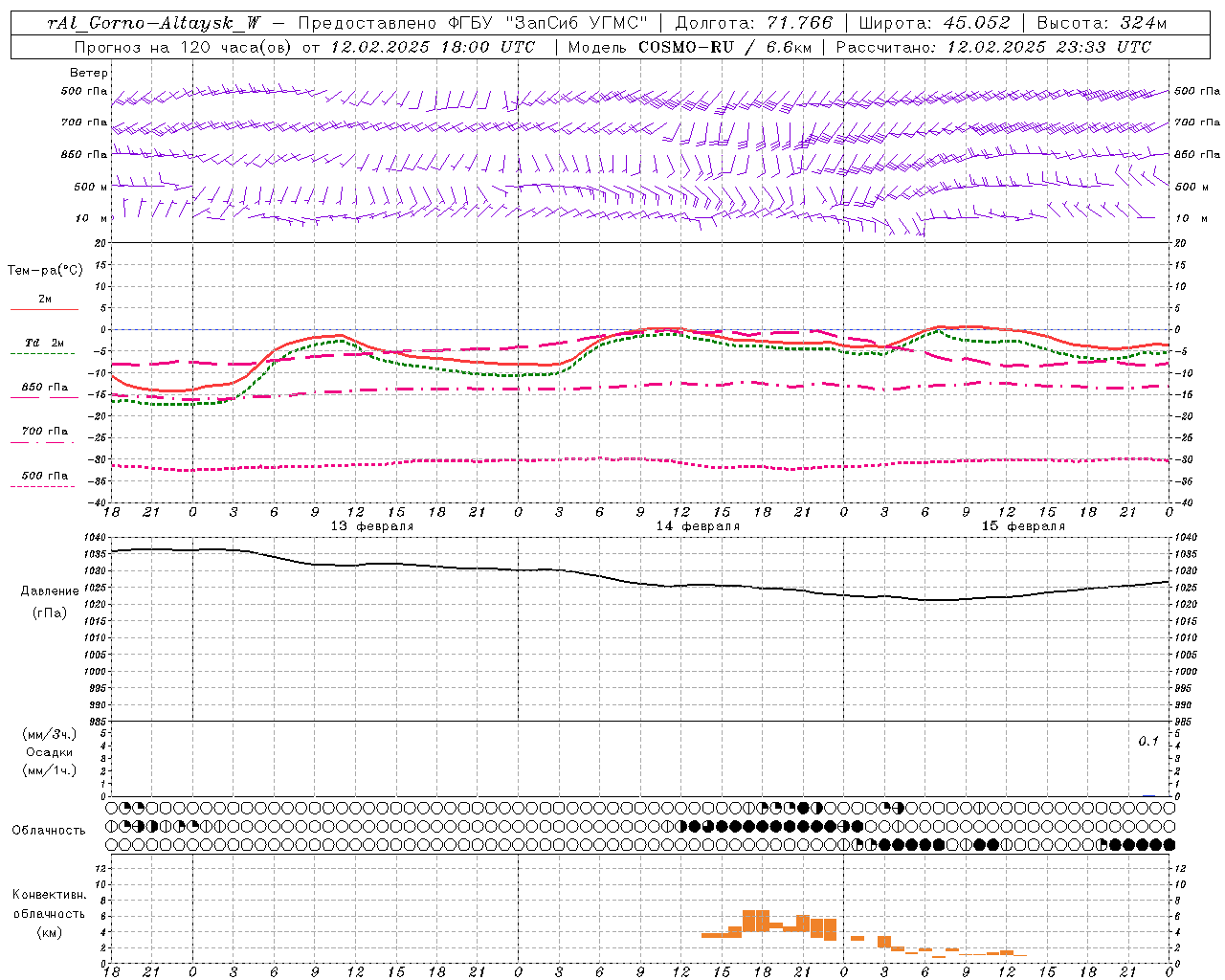This screenshot has width=1225, height=980.
Task: Select the 'Широта: 45.052' value
Action: [934, 23]
